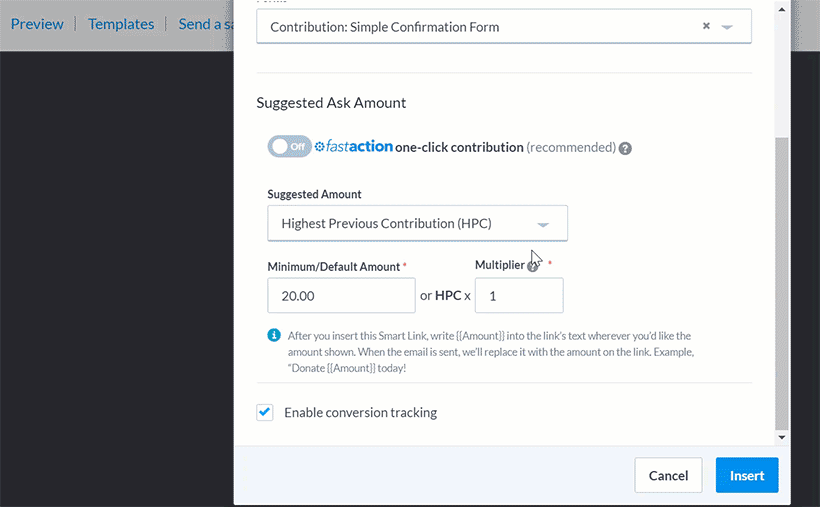Image resolution: width=820 pixels, height=507 pixels.
Task: Click the Minimum/Default Amount label
Action: pos(334,267)
